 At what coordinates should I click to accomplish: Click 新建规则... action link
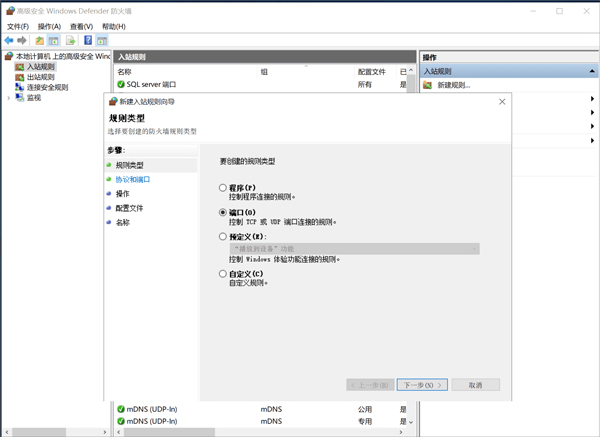point(454,85)
